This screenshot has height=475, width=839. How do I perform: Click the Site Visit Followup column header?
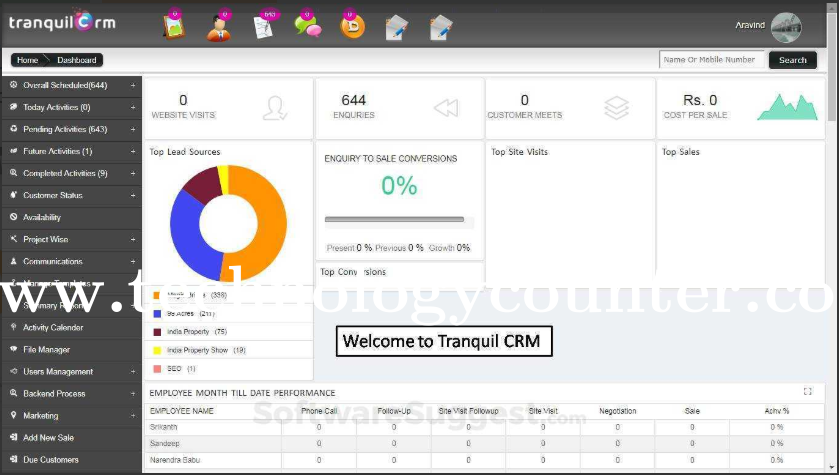point(468,411)
